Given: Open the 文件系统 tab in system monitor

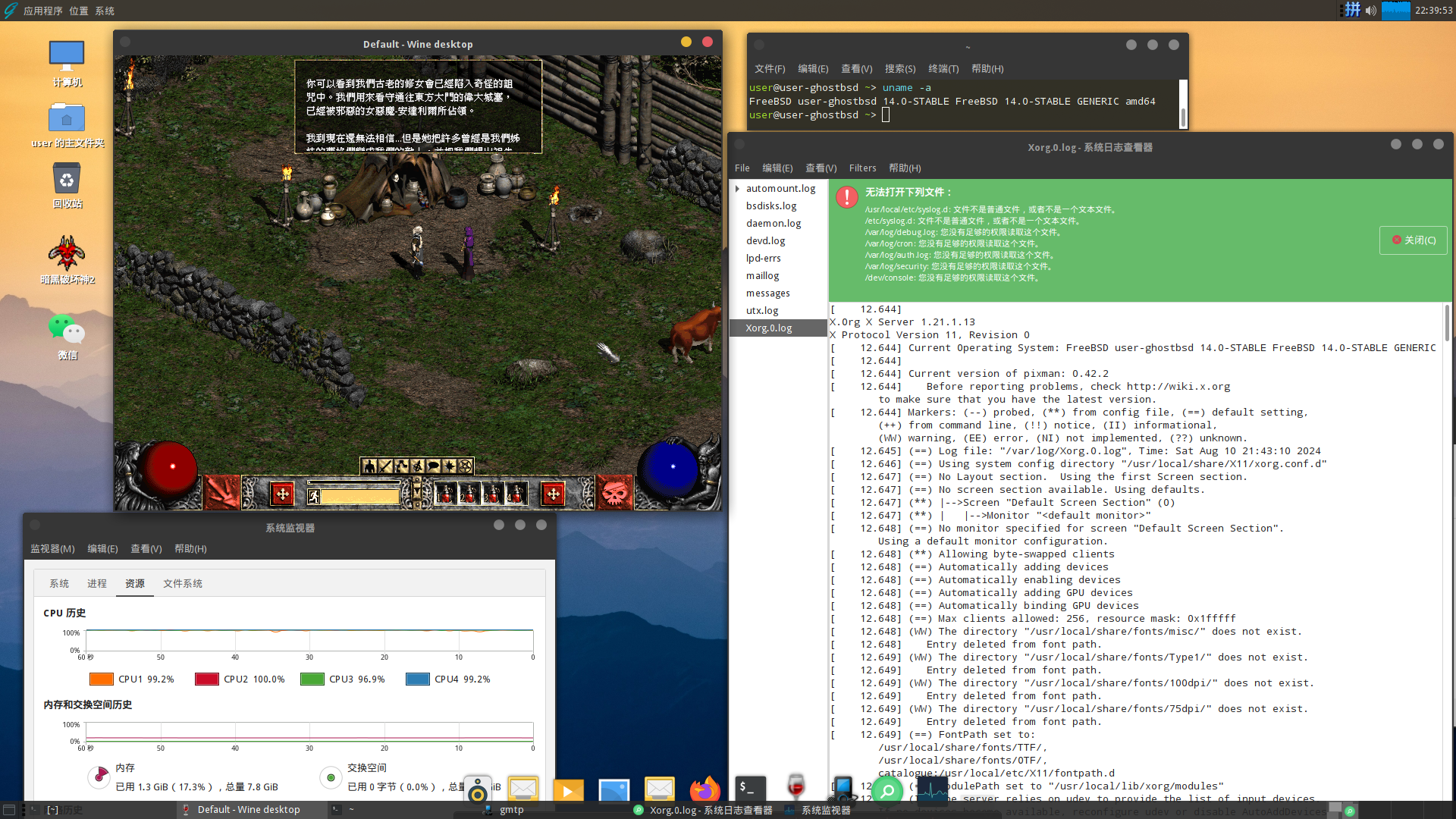Looking at the screenshot, I should coord(183,584).
